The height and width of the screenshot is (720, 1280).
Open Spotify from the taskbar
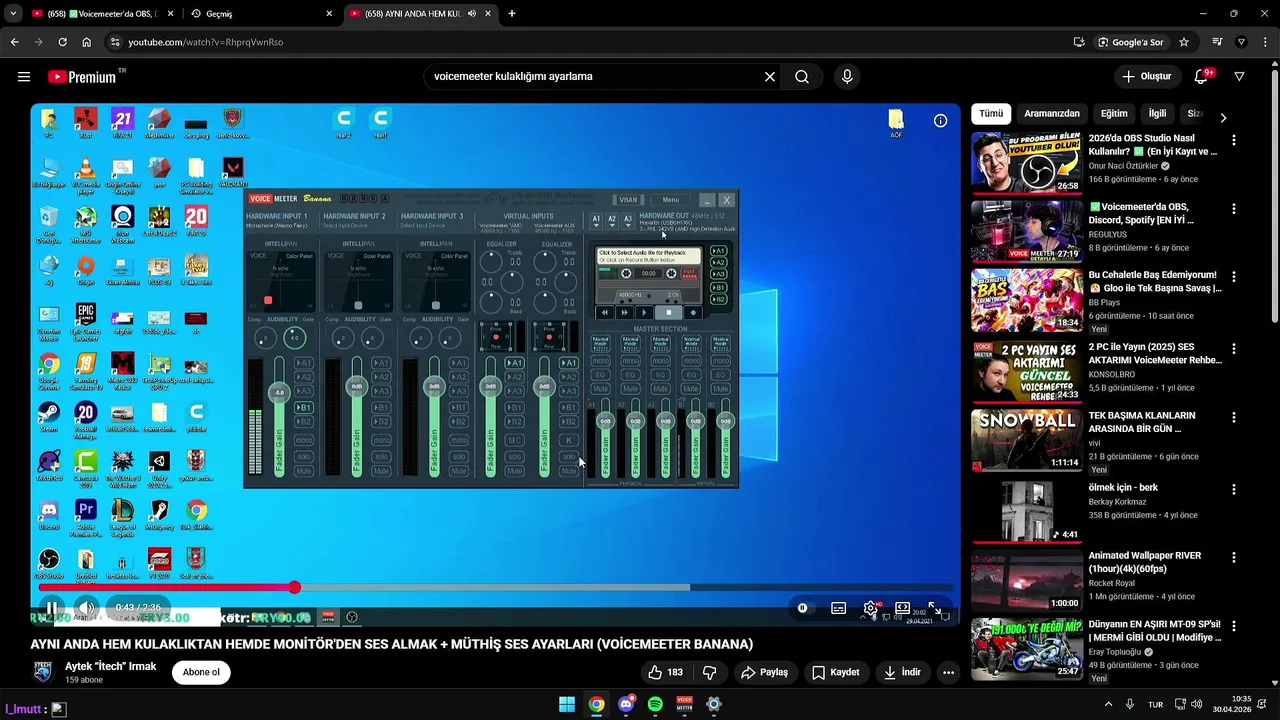[x=655, y=704]
